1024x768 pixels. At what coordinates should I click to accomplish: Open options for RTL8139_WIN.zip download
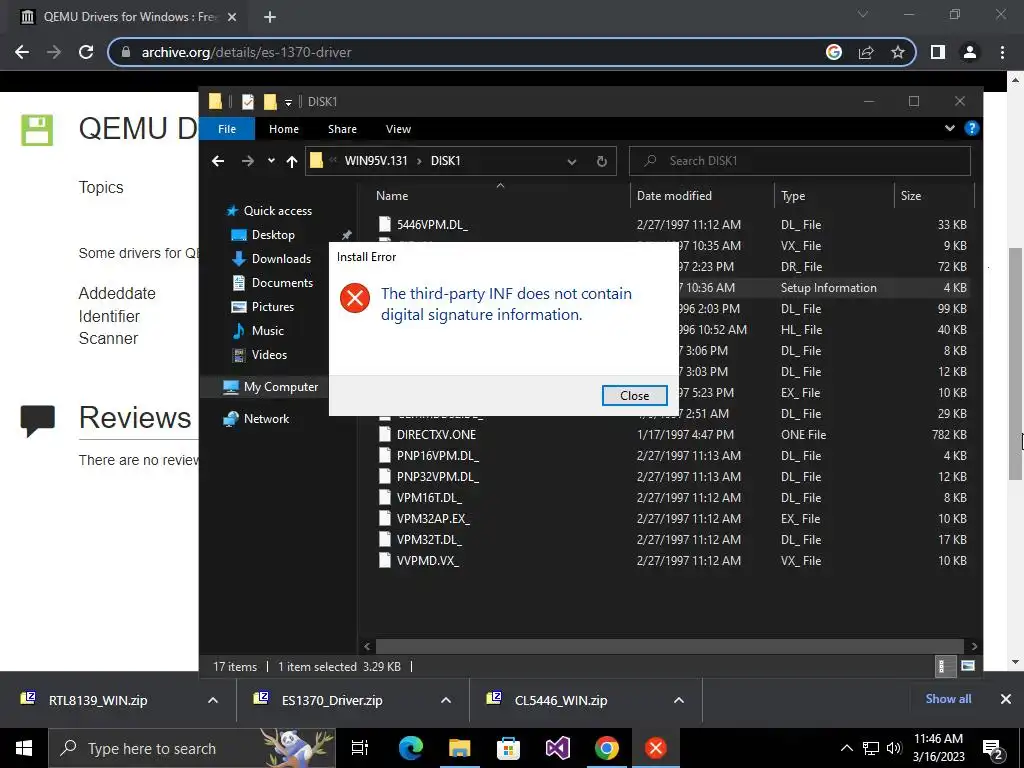[213, 700]
